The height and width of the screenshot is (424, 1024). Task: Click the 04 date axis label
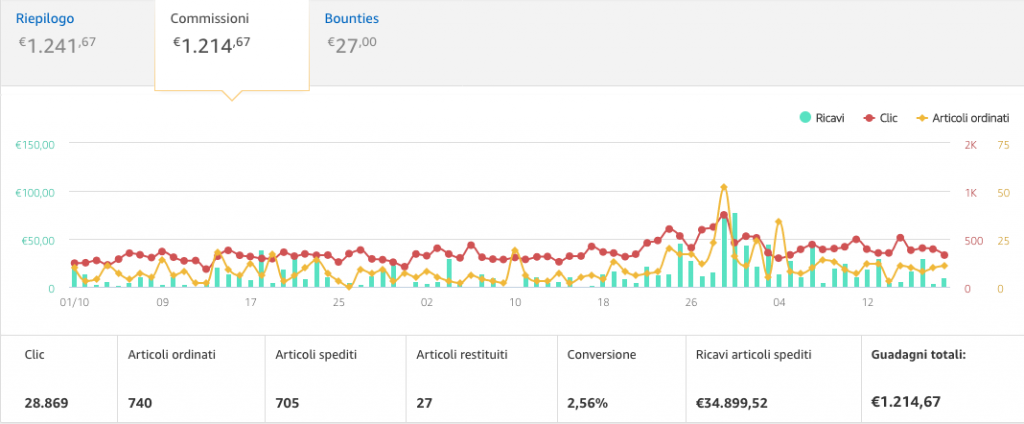(x=779, y=303)
